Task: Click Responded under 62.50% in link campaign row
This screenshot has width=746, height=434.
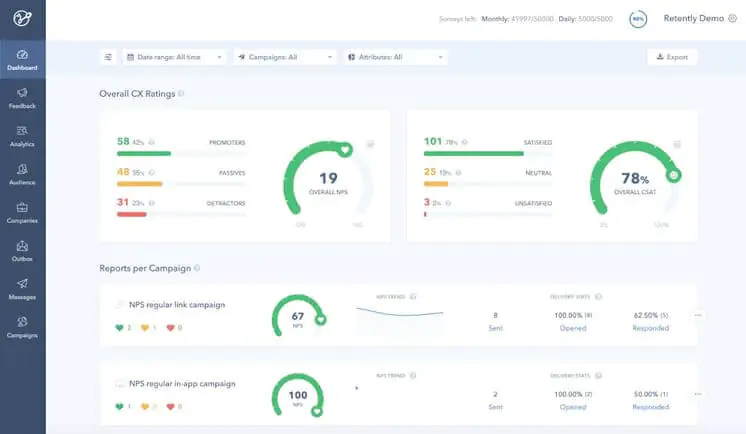Action: click(650, 328)
